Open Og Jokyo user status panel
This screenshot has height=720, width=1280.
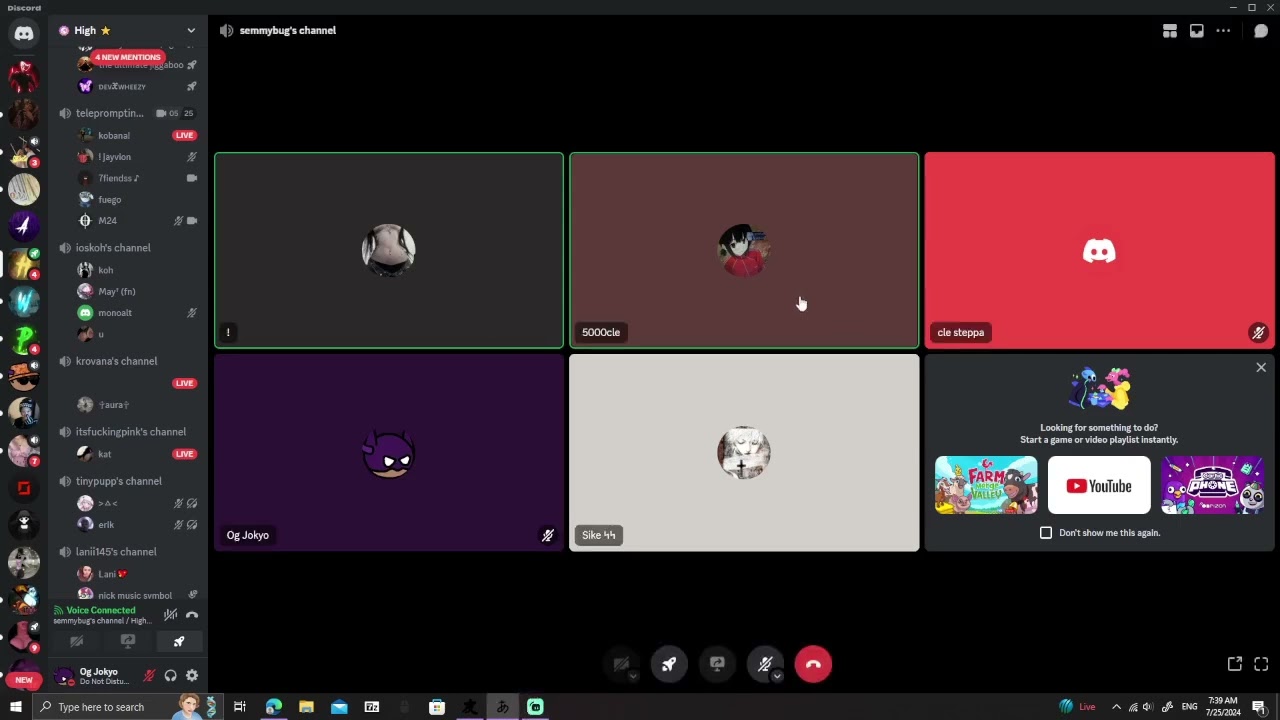click(92, 676)
